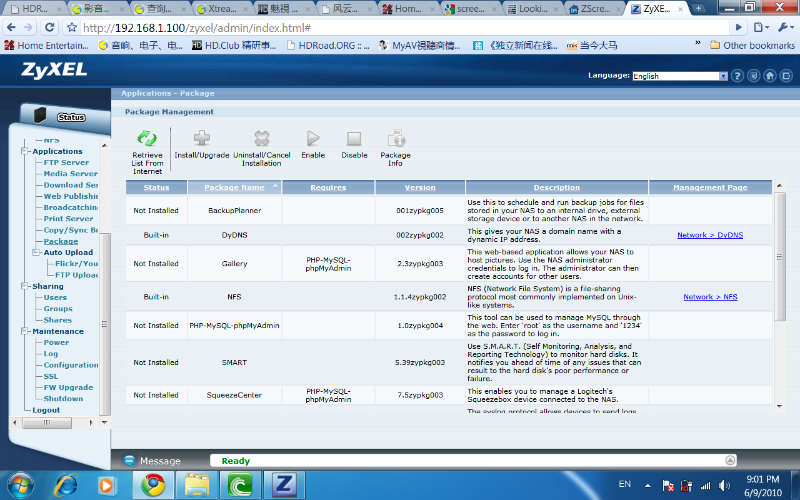The width and height of the screenshot is (800, 500).
Task: Click the Disable package icon
Action: (x=354, y=139)
